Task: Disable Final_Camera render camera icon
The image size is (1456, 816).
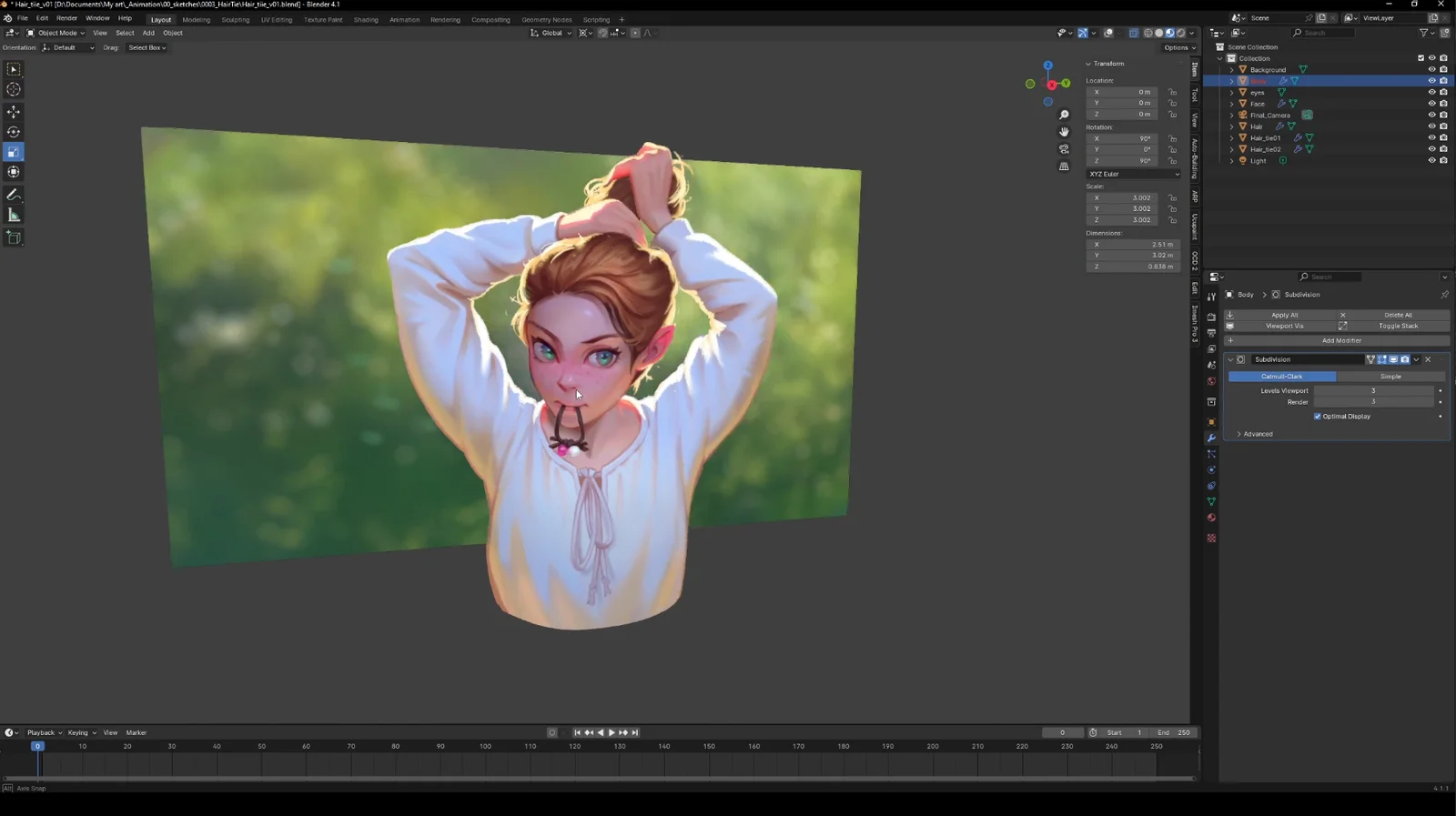Action: (1443, 115)
